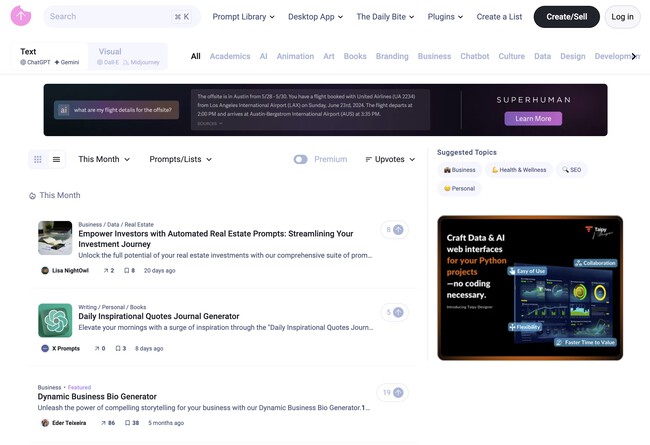Toggle the Premium switch
This screenshot has height=445, width=650.
(300, 159)
